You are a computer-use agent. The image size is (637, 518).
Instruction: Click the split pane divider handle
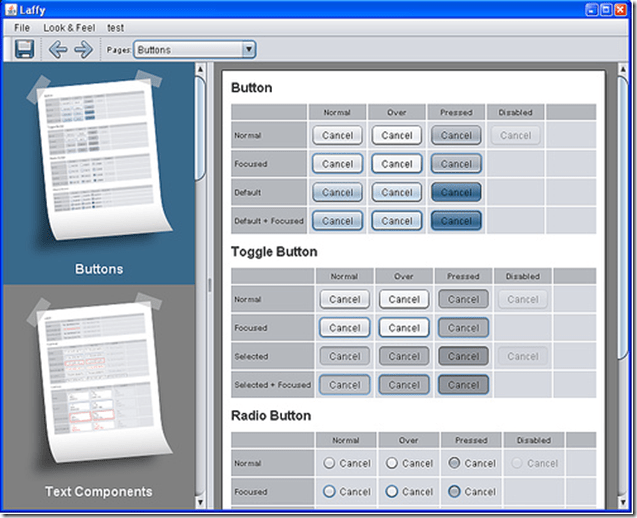pos(209,285)
